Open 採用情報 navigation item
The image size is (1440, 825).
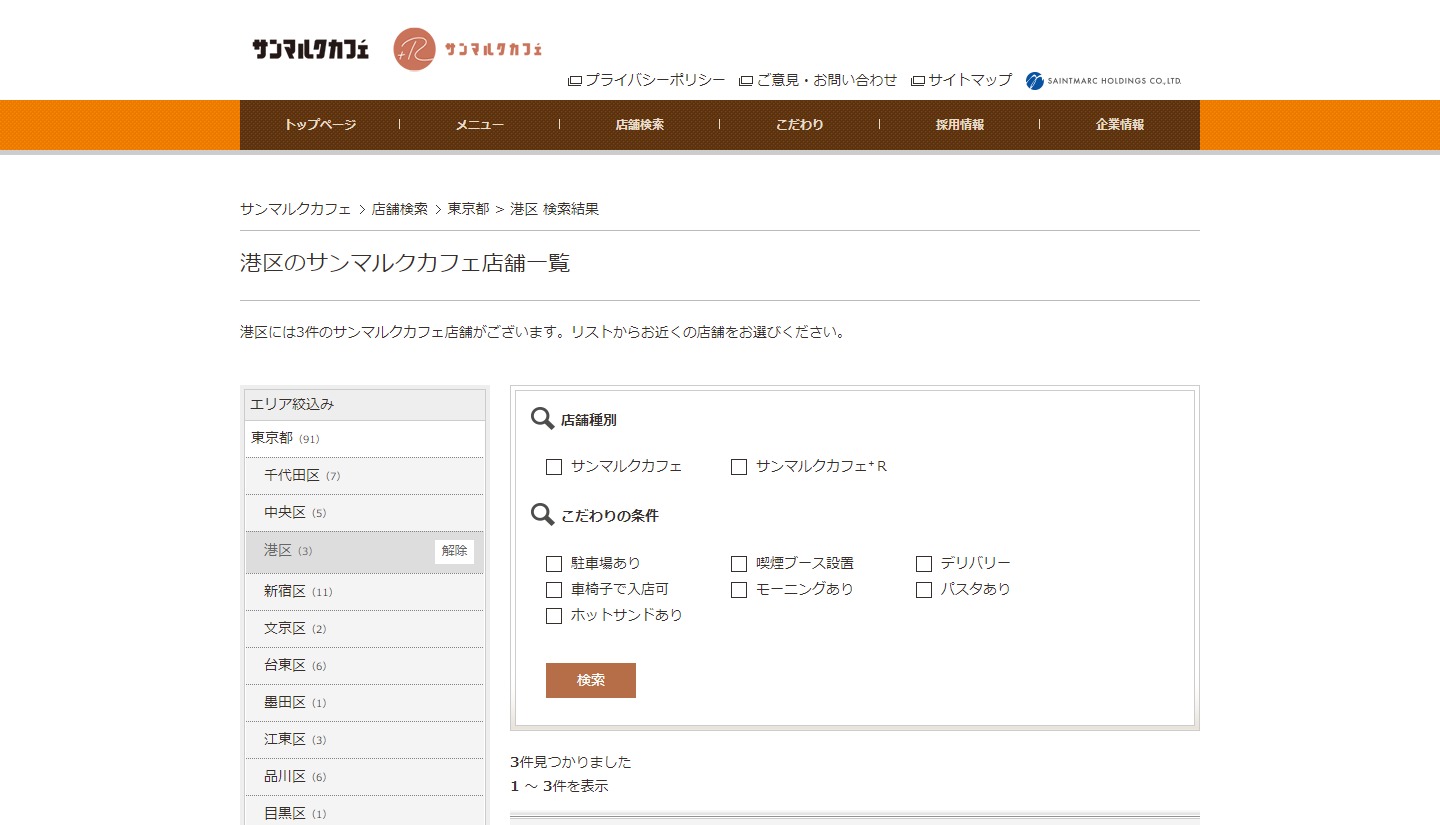coord(960,125)
